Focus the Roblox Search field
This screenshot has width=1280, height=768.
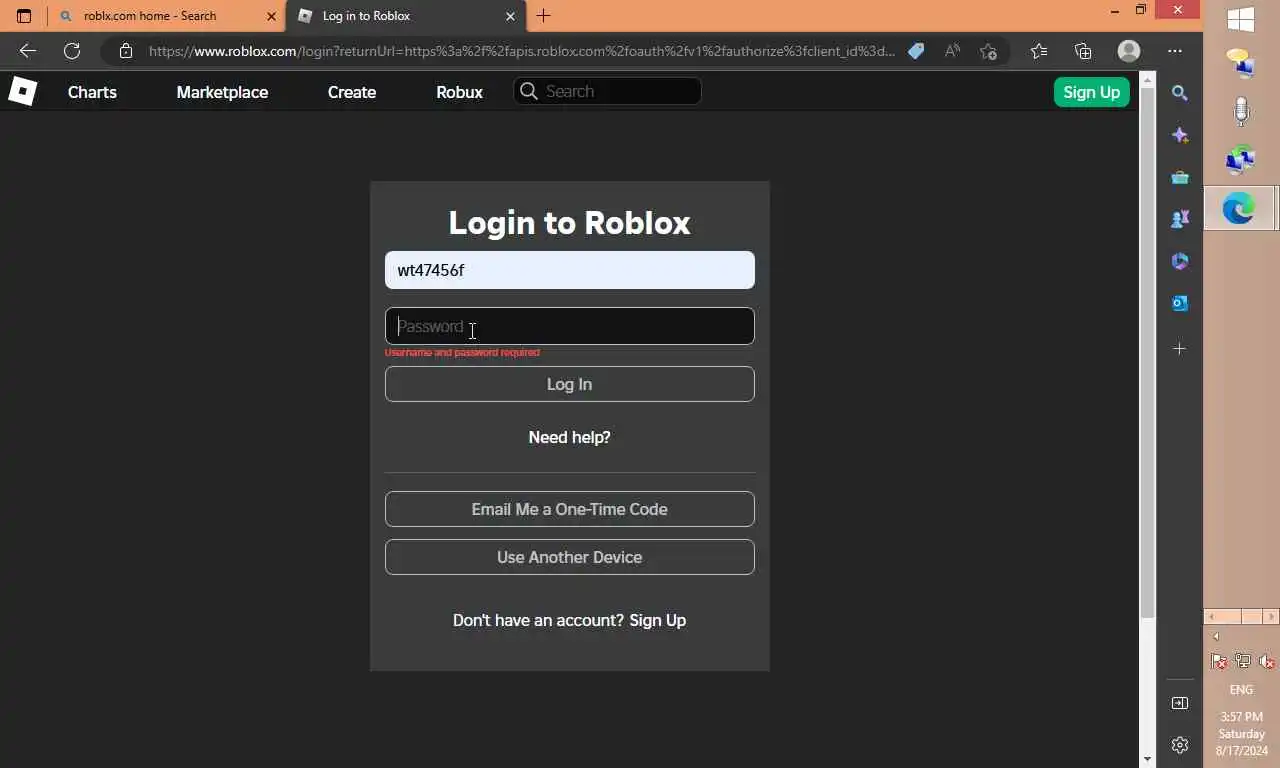click(608, 91)
